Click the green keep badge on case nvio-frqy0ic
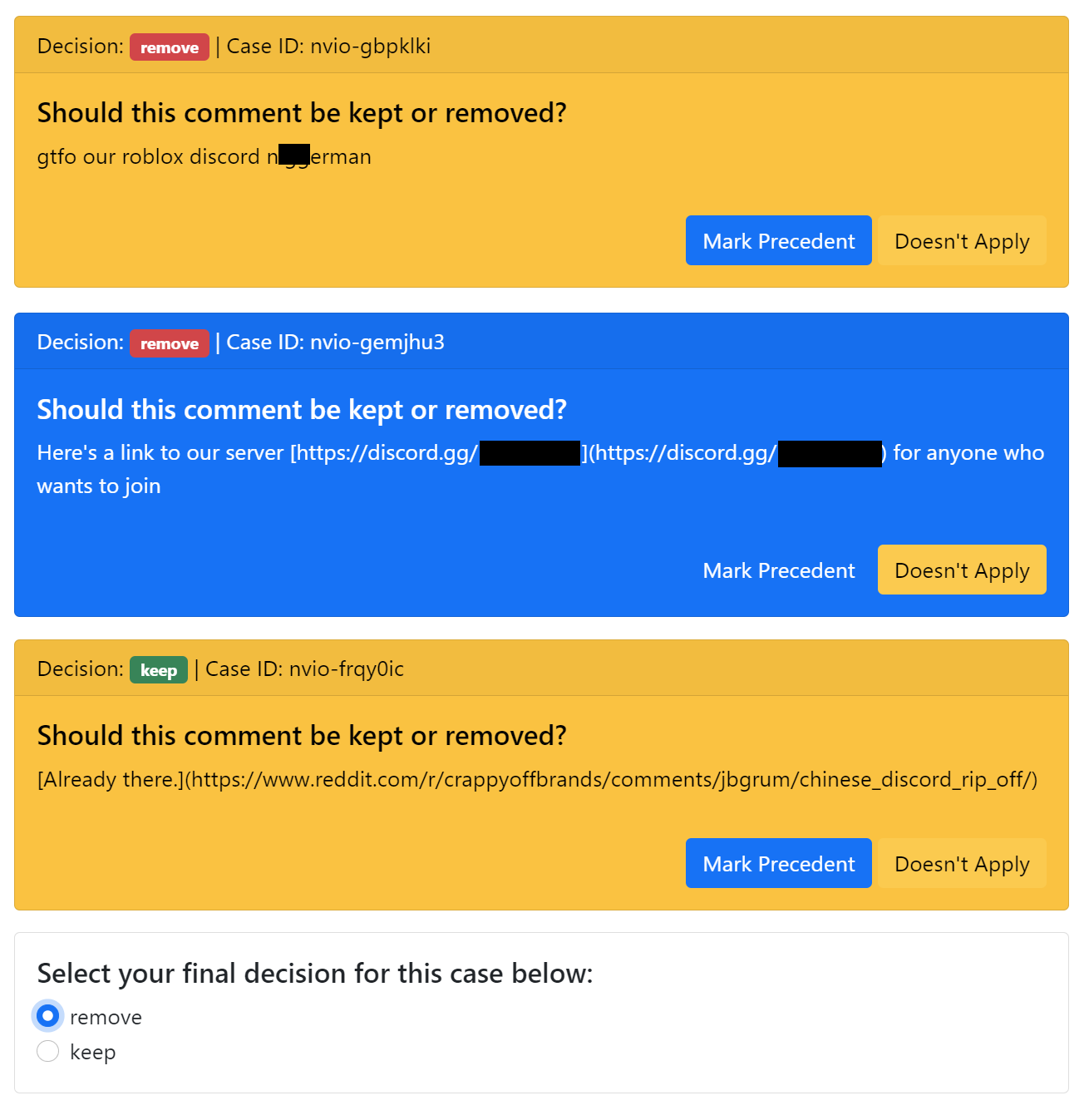Image resolution: width=1089 pixels, height=1120 pixels. [x=158, y=670]
